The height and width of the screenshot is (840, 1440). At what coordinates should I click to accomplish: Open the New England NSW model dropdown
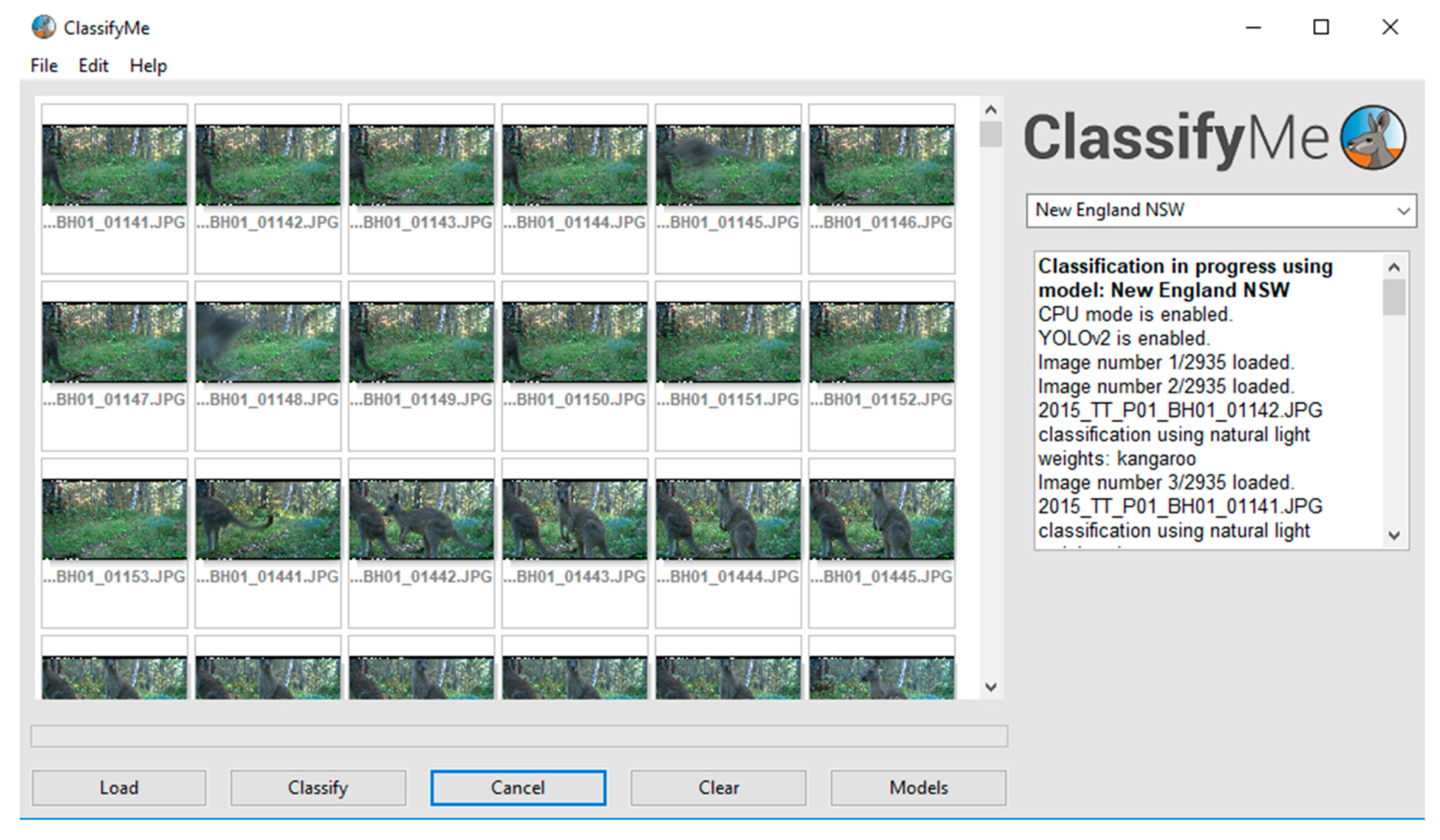(1220, 210)
